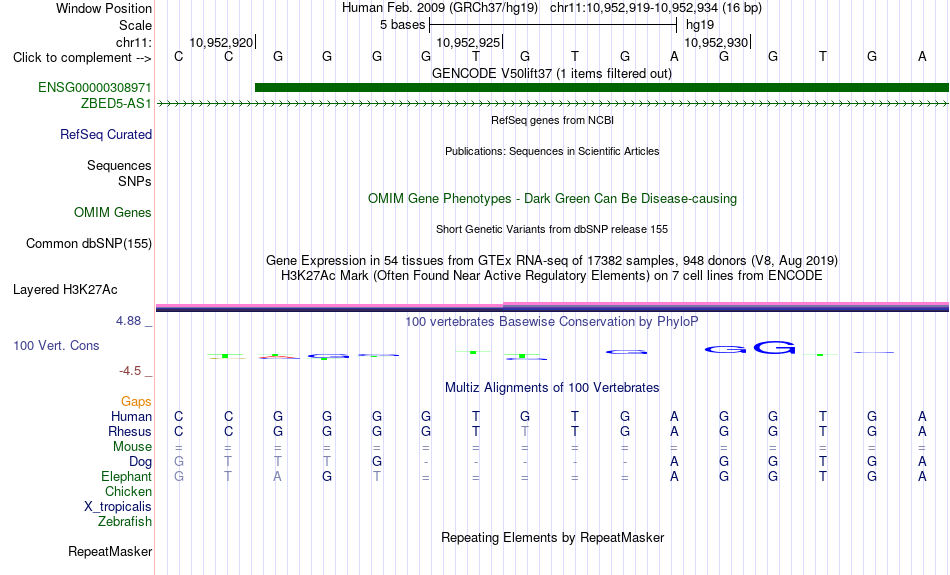Screen dimensions: 950x575
Task: Click 'Publications: Sequences in Scientific Articles' title
Action: tap(552, 151)
